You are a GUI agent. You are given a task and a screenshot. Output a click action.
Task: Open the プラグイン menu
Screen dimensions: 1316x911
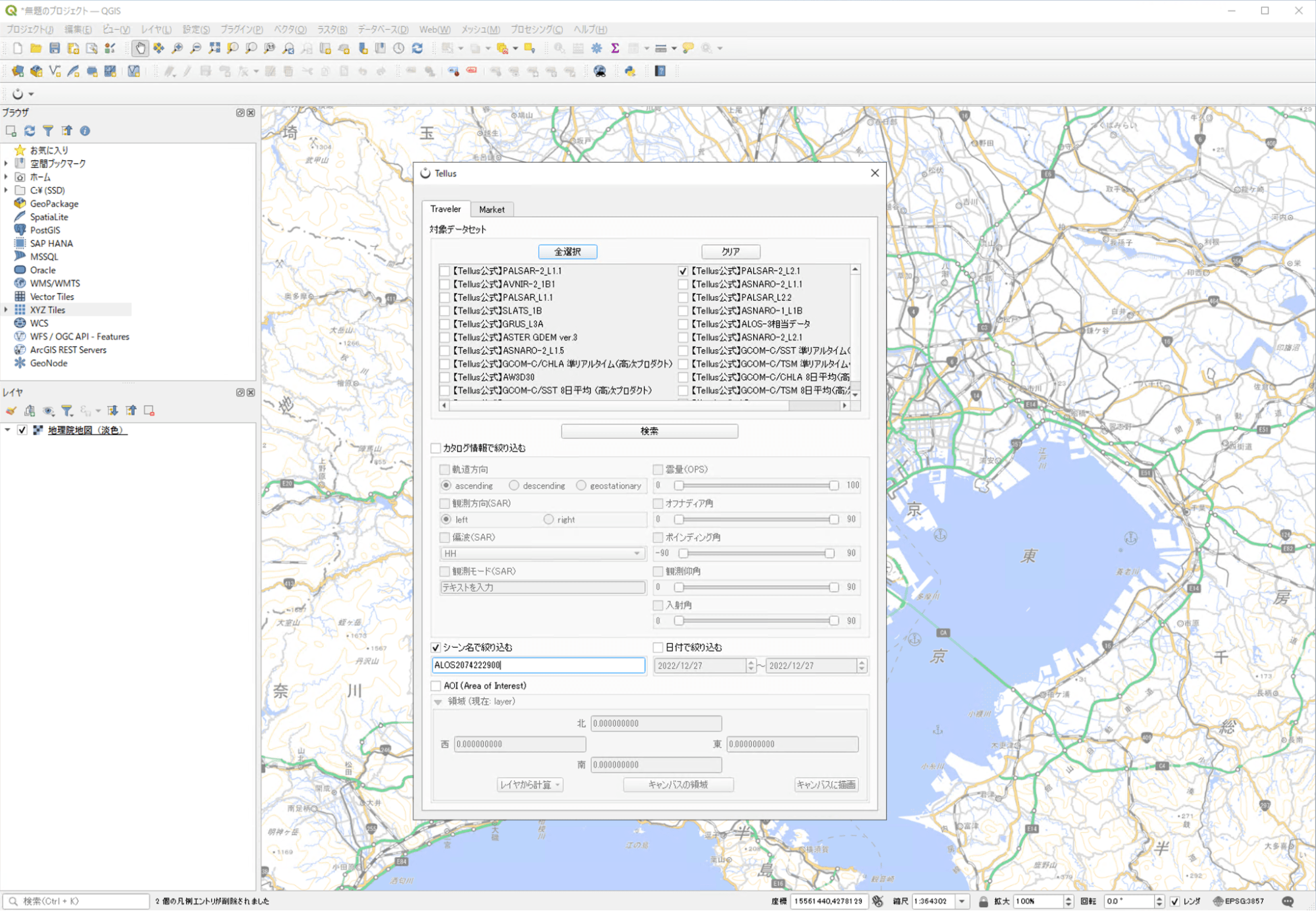pyautogui.click(x=242, y=30)
